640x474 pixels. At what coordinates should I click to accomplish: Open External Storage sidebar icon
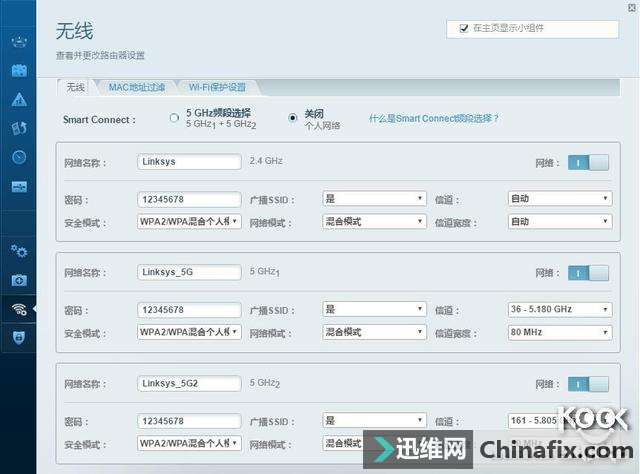click(x=19, y=187)
